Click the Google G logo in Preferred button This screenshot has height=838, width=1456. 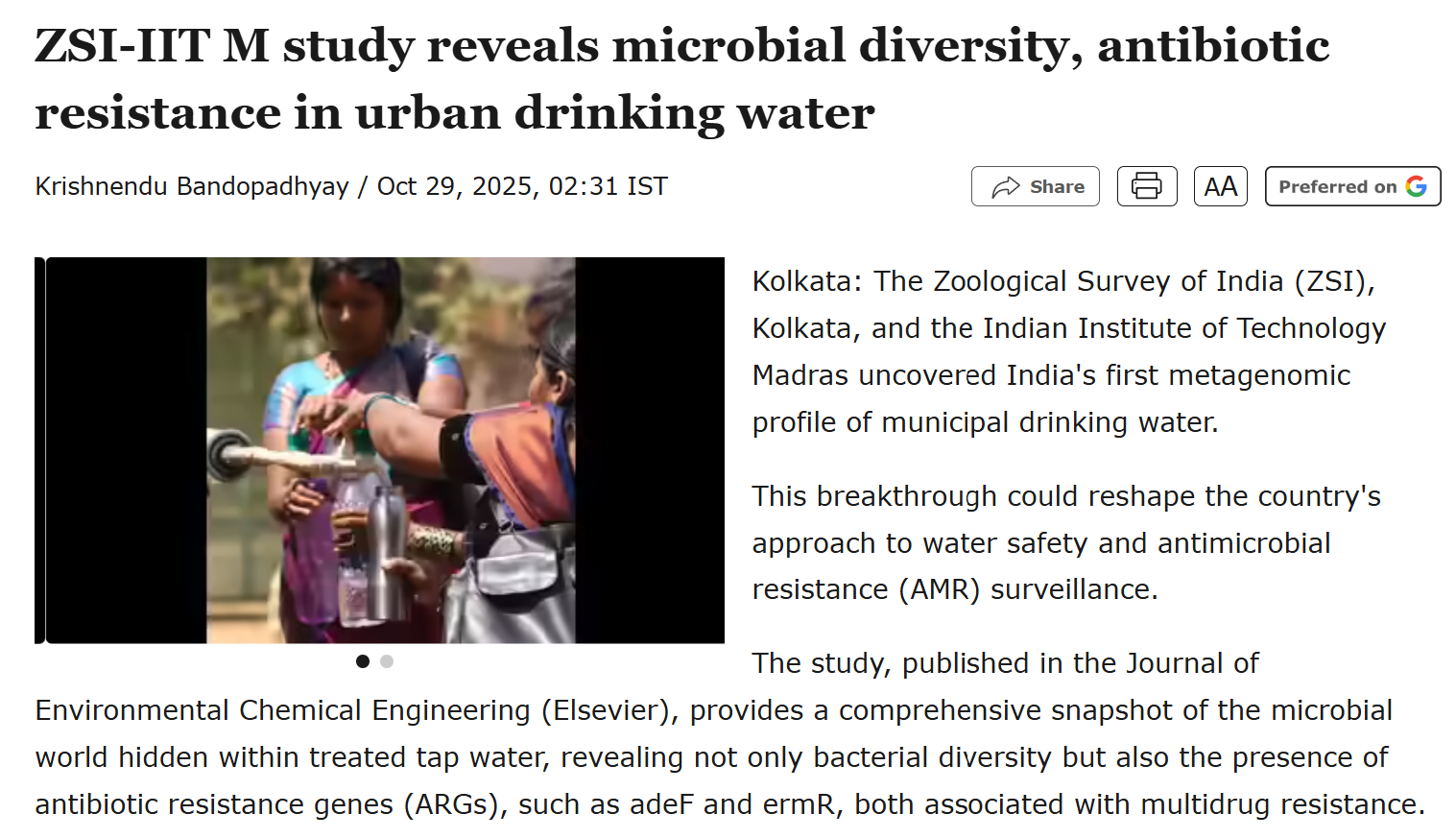point(1418,186)
